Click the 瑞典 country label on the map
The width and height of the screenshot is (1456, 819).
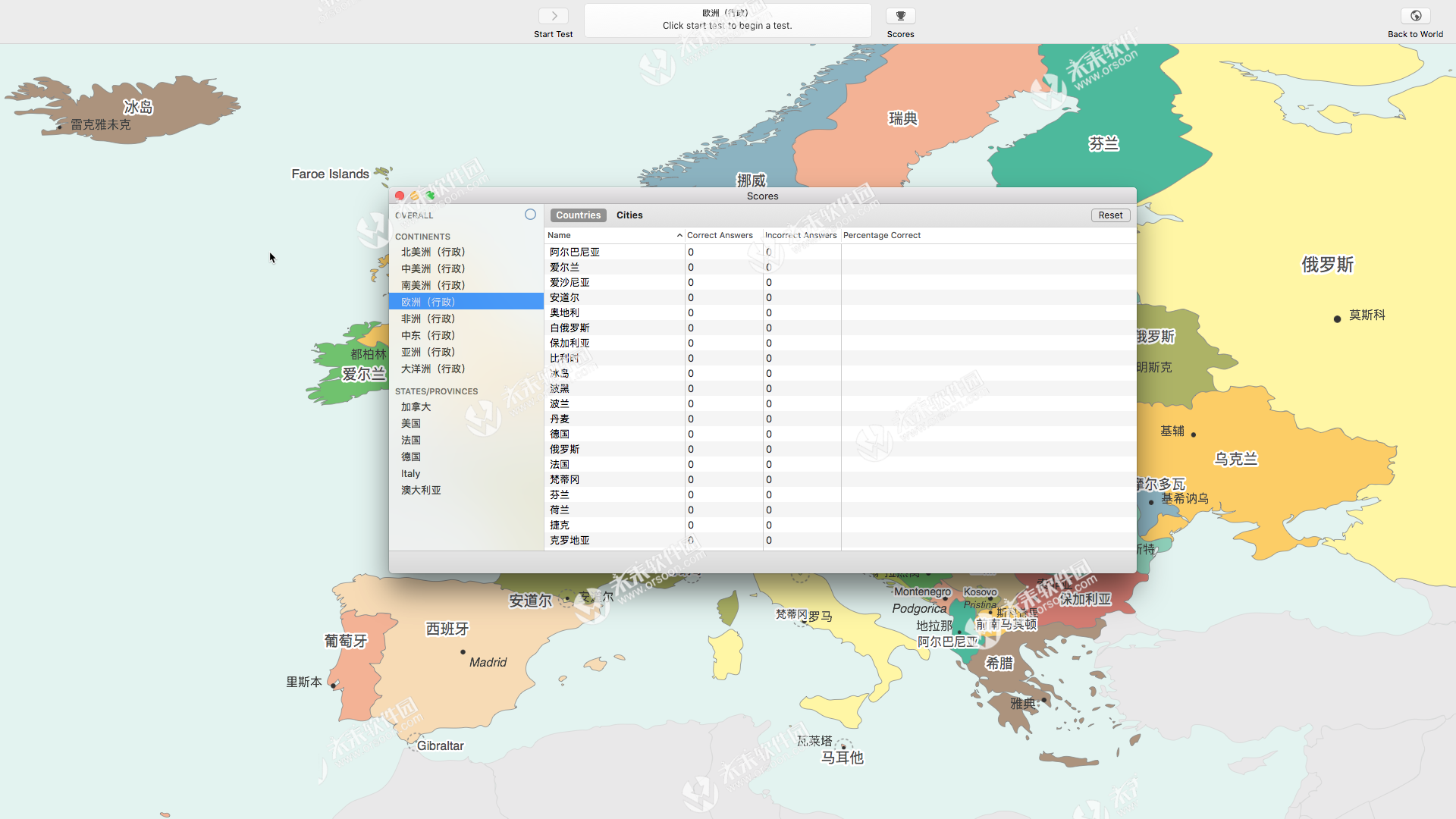(x=903, y=118)
